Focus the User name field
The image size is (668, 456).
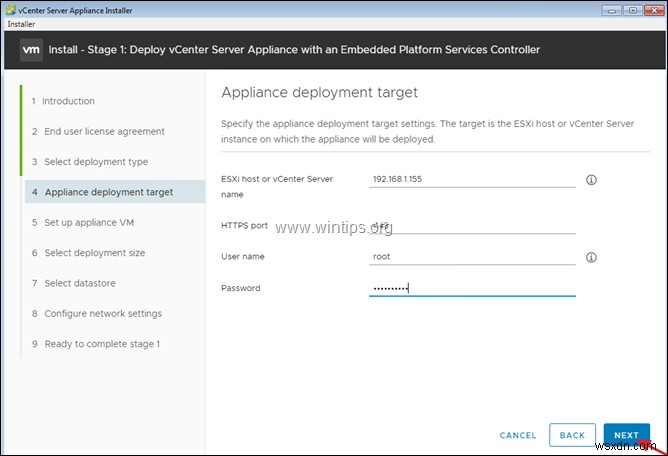click(x=472, y=257)
